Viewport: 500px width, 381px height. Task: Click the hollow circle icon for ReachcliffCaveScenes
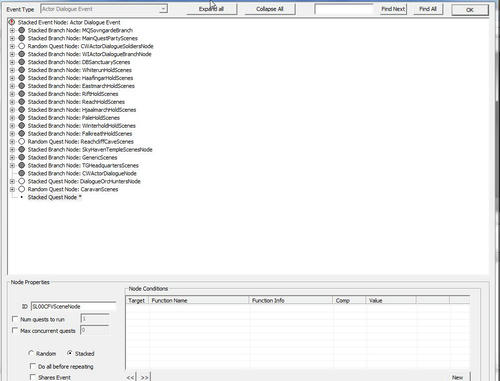22,142
